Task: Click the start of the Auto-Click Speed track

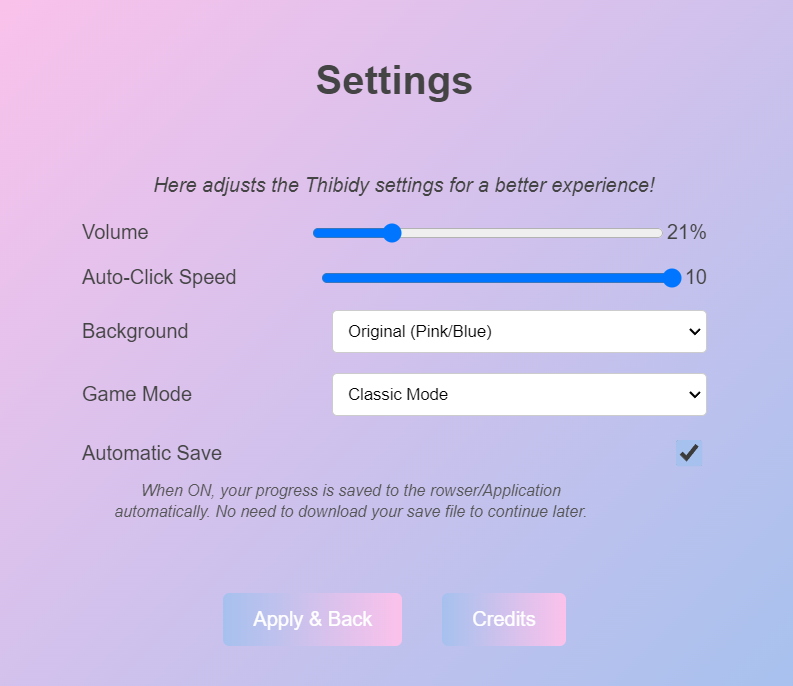Action: point(328,277)
